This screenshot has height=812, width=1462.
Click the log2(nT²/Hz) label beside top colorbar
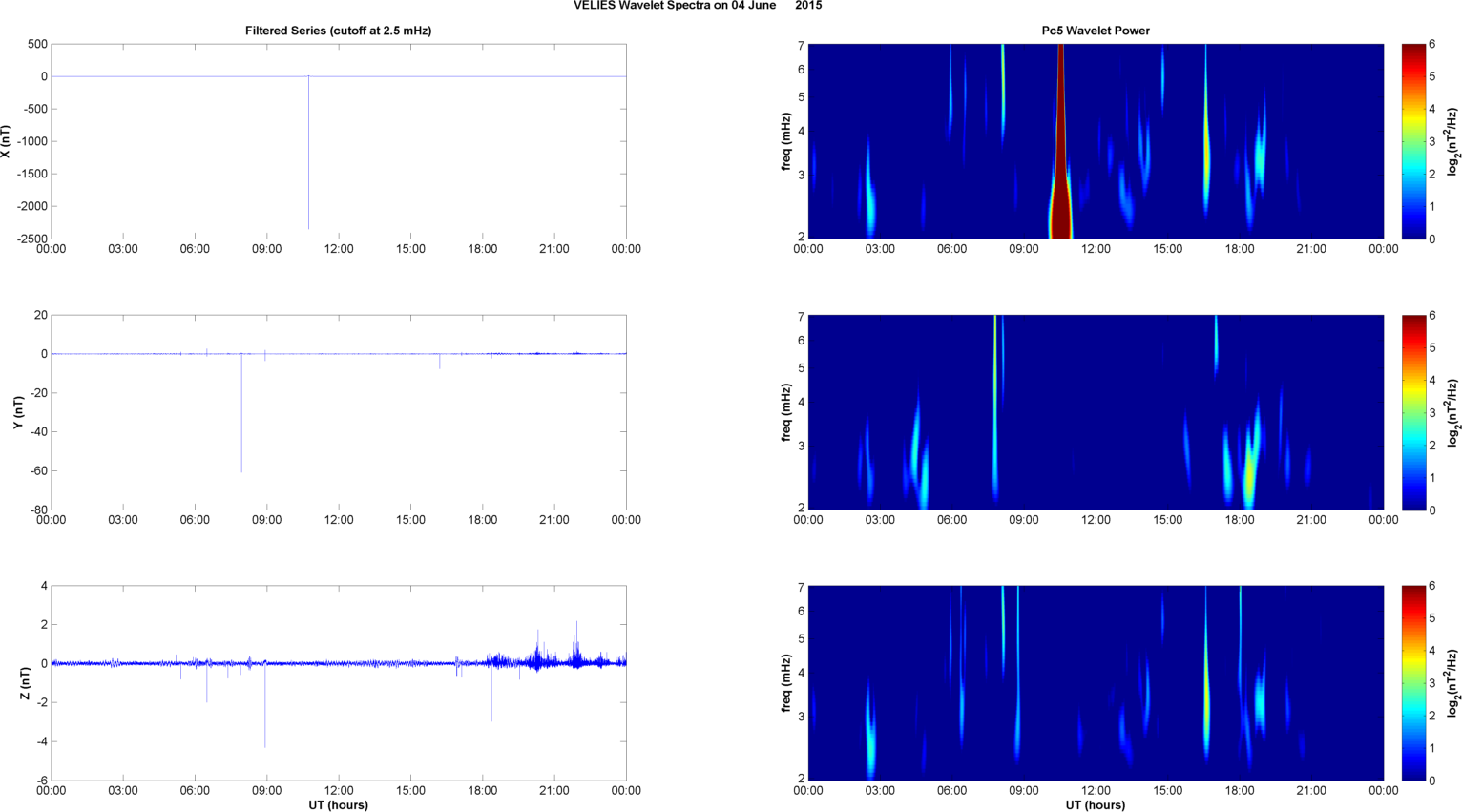[x=1453, y=141]
